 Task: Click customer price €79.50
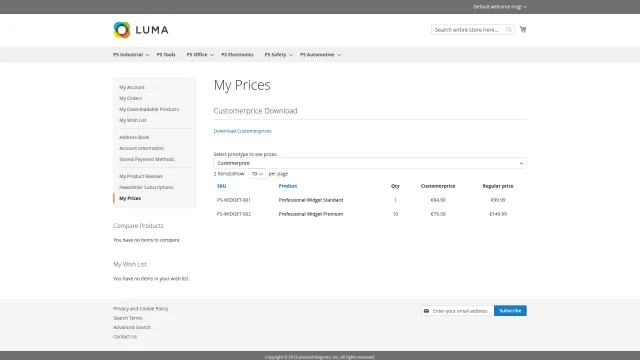[x=438, y=214]
